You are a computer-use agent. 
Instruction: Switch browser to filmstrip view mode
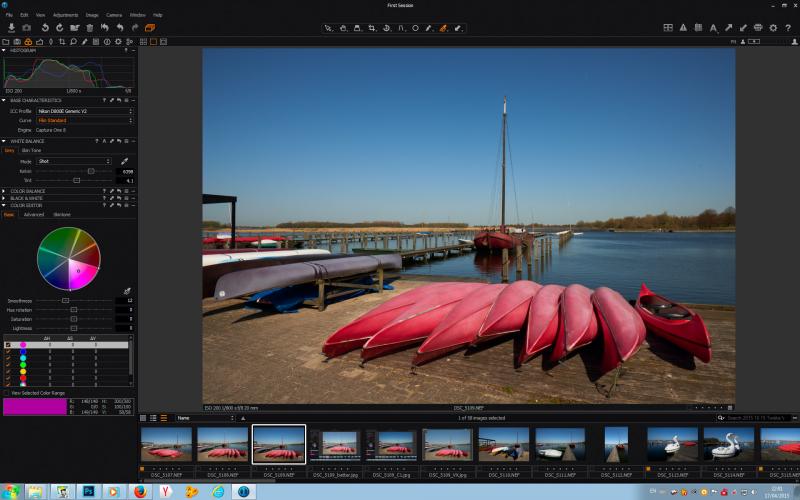[164, 418]
